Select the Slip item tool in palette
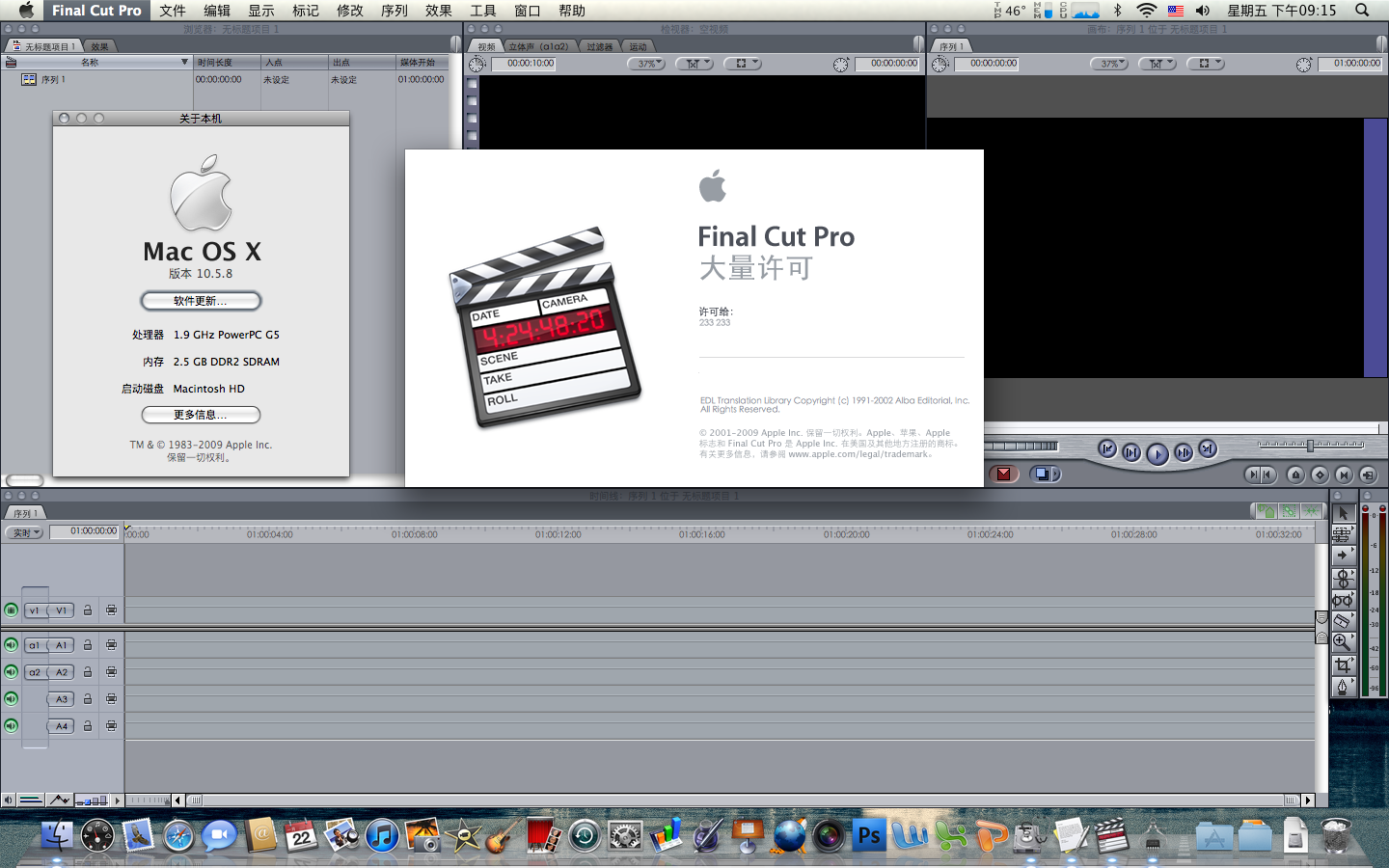 point(1343,600)
